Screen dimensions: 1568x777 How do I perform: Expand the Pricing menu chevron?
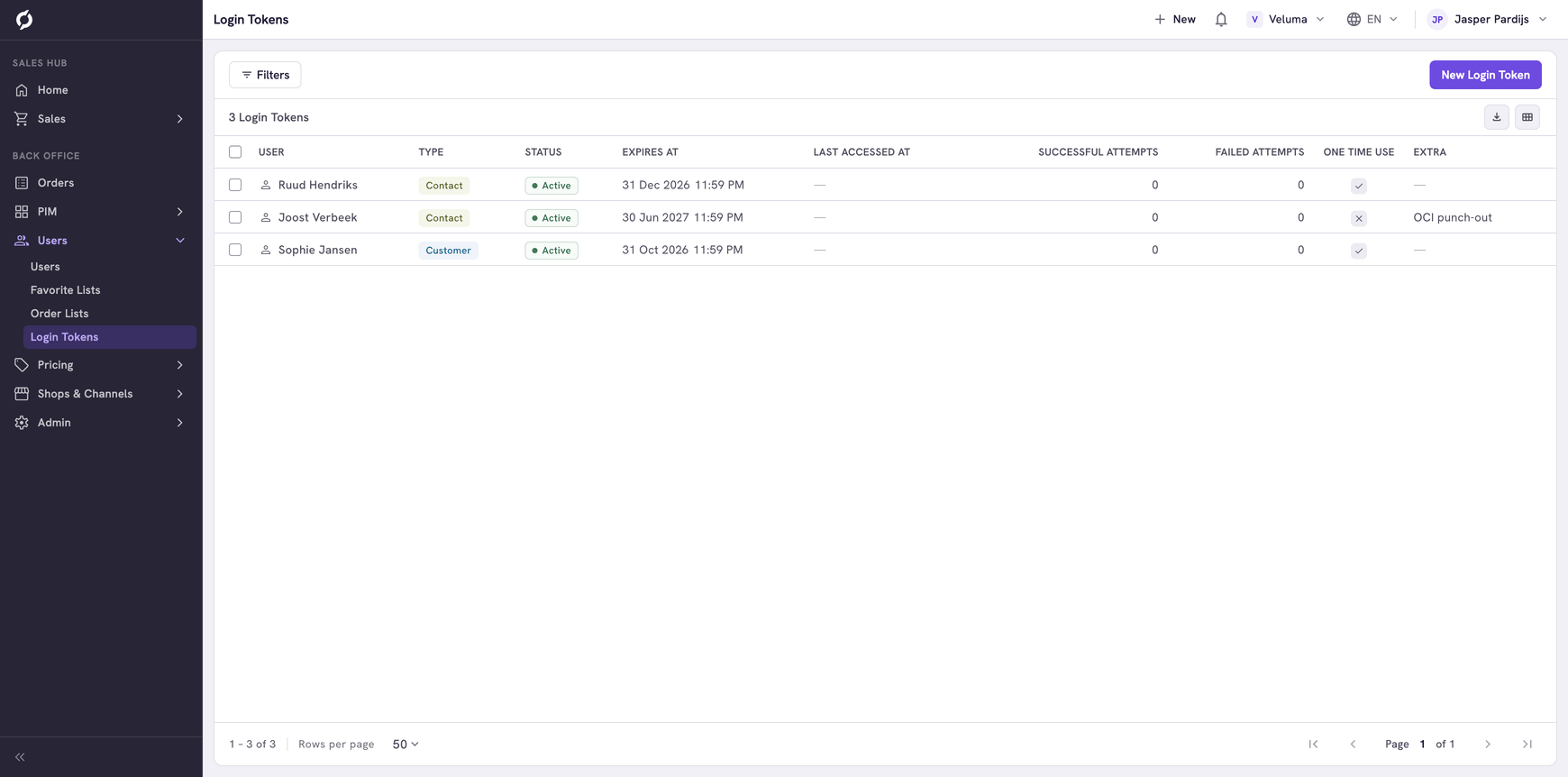pos(180,365)
